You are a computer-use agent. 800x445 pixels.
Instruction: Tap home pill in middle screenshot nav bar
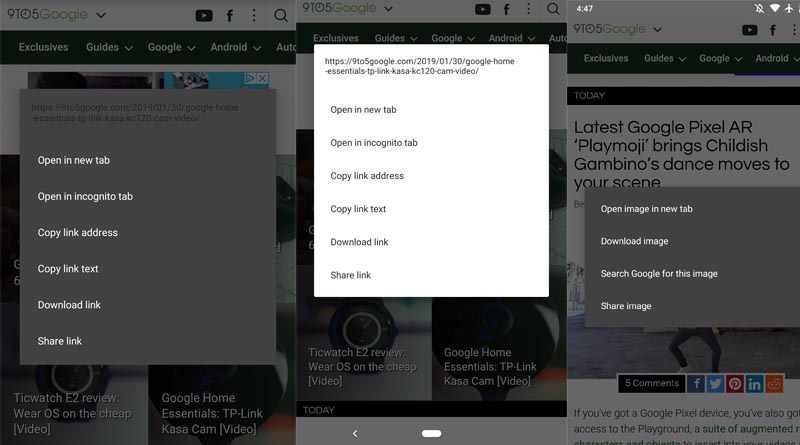click(x=432, y=433)
